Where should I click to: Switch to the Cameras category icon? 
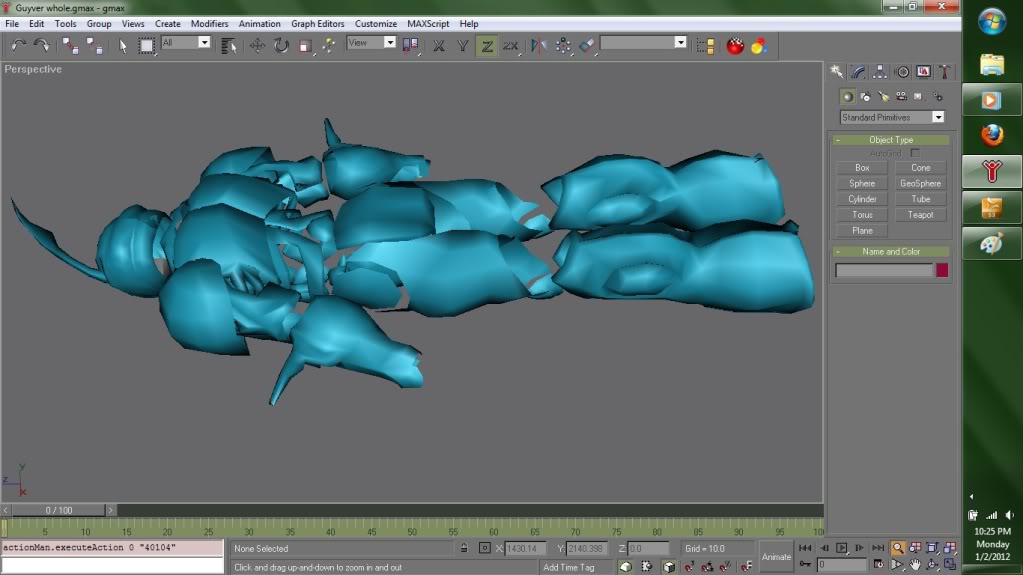tap(901, 97)
